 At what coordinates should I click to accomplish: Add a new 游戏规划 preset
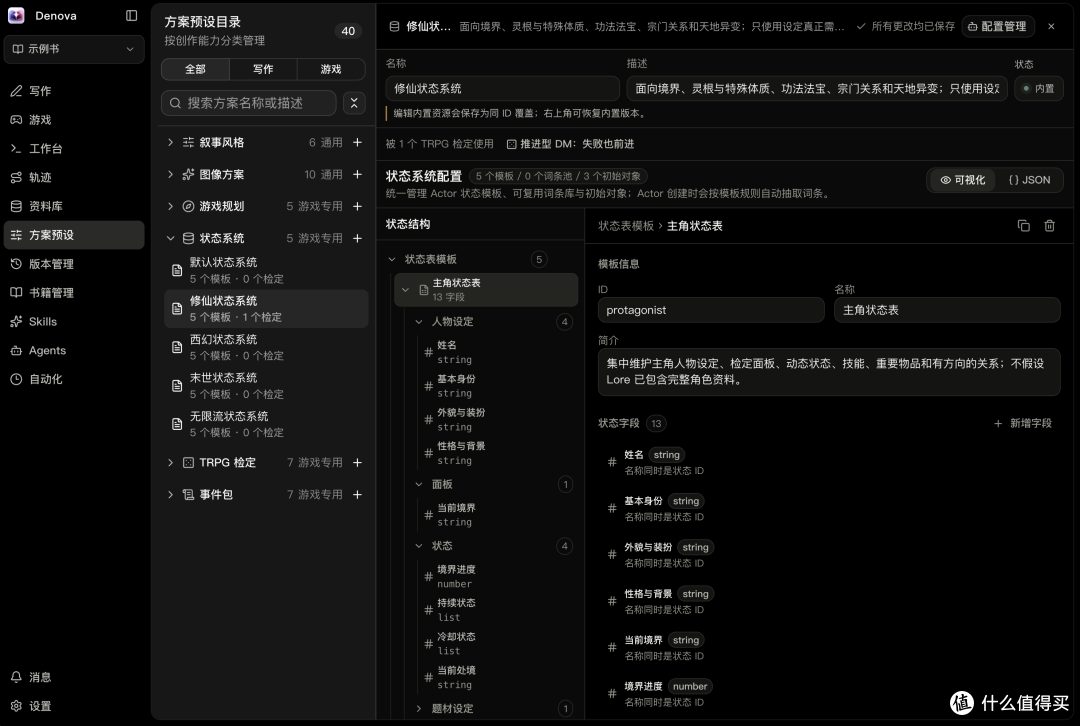click(357, 206)
